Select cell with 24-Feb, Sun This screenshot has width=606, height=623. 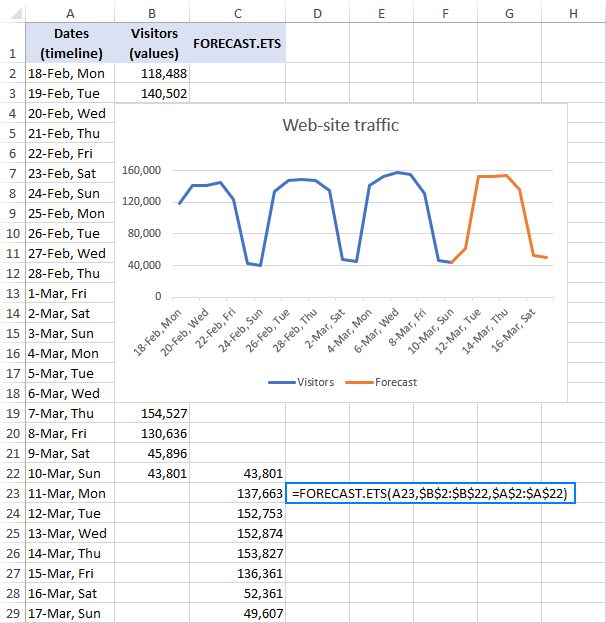pyautogui.click(x=70, y=193)
